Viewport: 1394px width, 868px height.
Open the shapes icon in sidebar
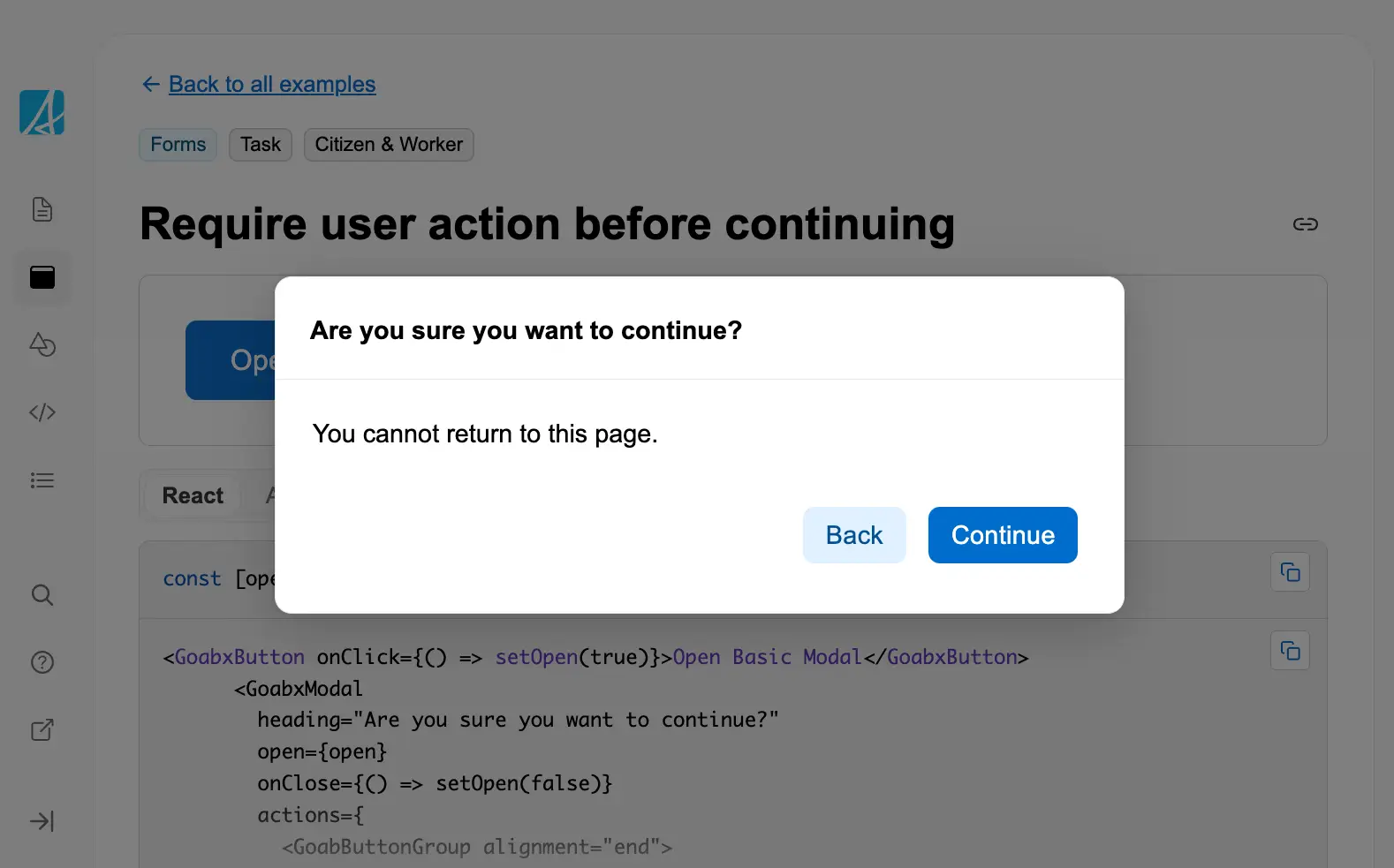click(42, 344)
